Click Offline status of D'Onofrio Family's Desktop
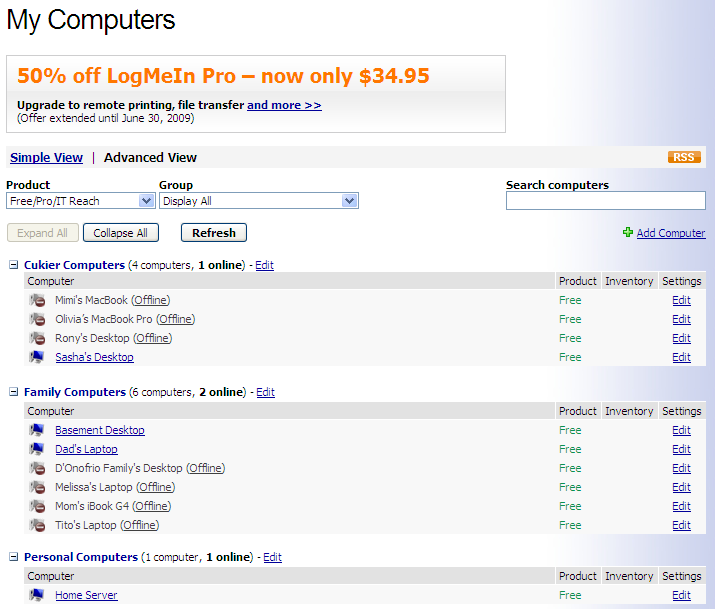 click(206, 469)
